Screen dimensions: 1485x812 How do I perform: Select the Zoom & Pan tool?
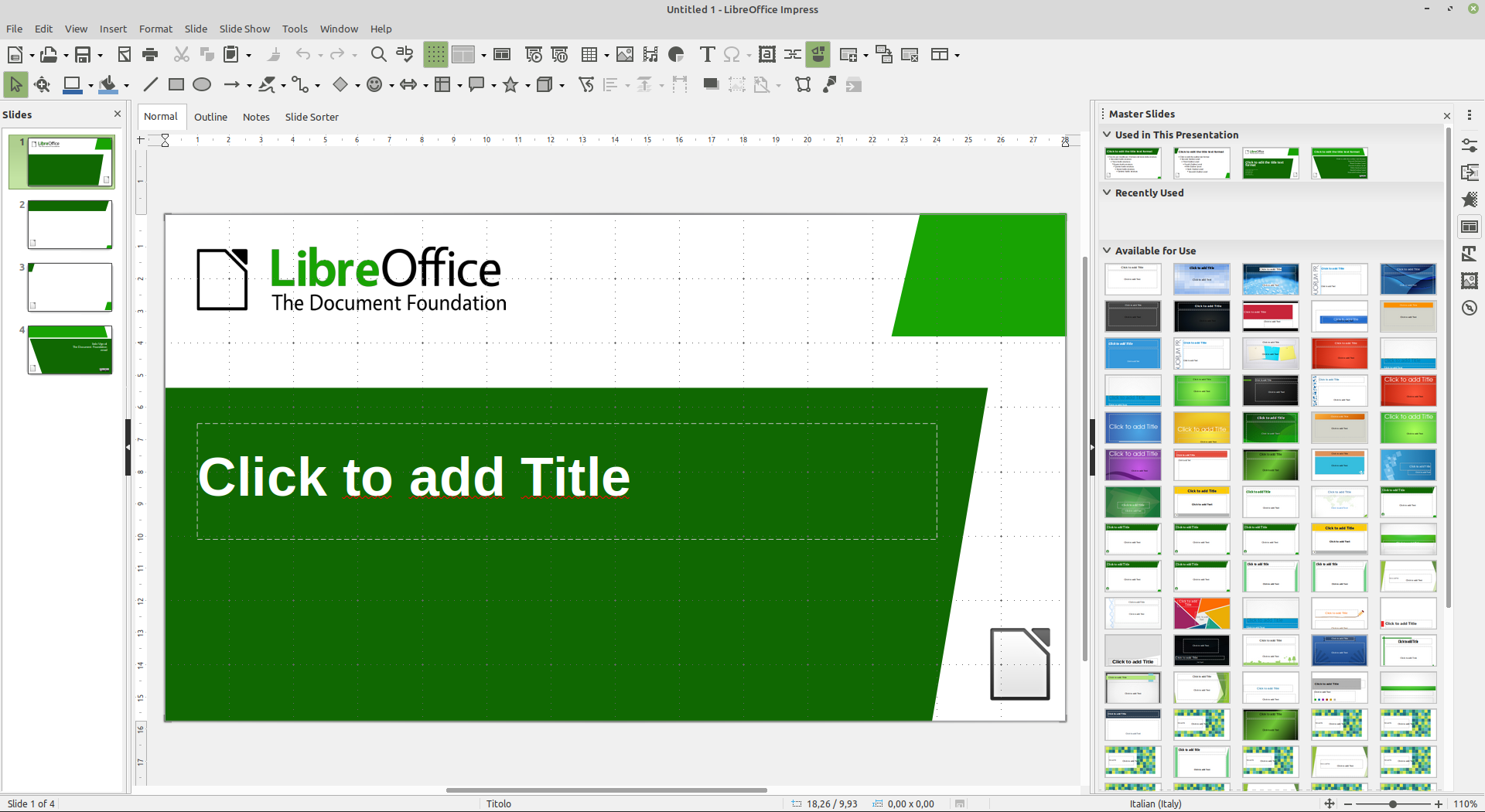coord(43,85)
